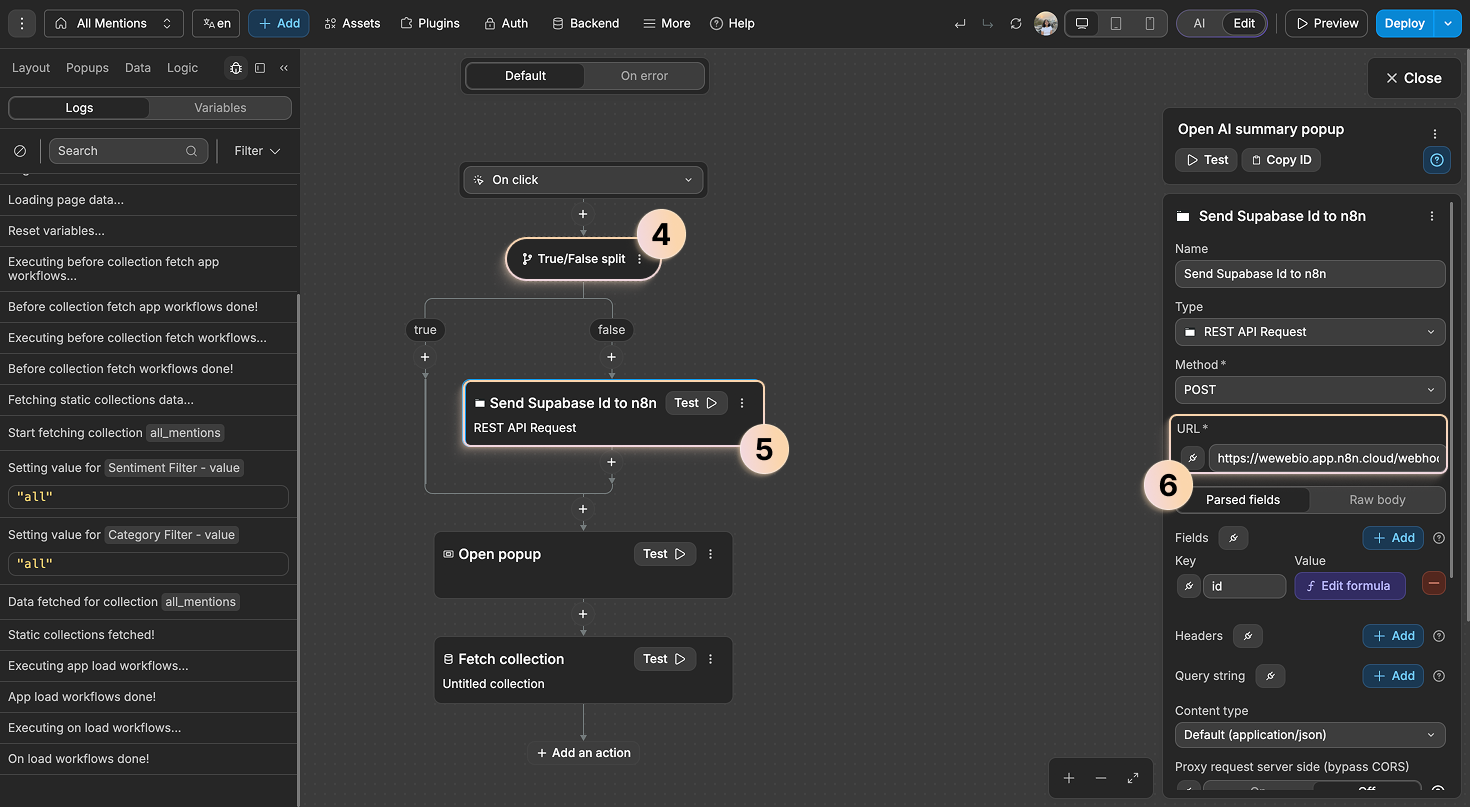The image size is (1470, 807).
Task: Click the refresh icon in the top bar
Action: pos(1016,23)
